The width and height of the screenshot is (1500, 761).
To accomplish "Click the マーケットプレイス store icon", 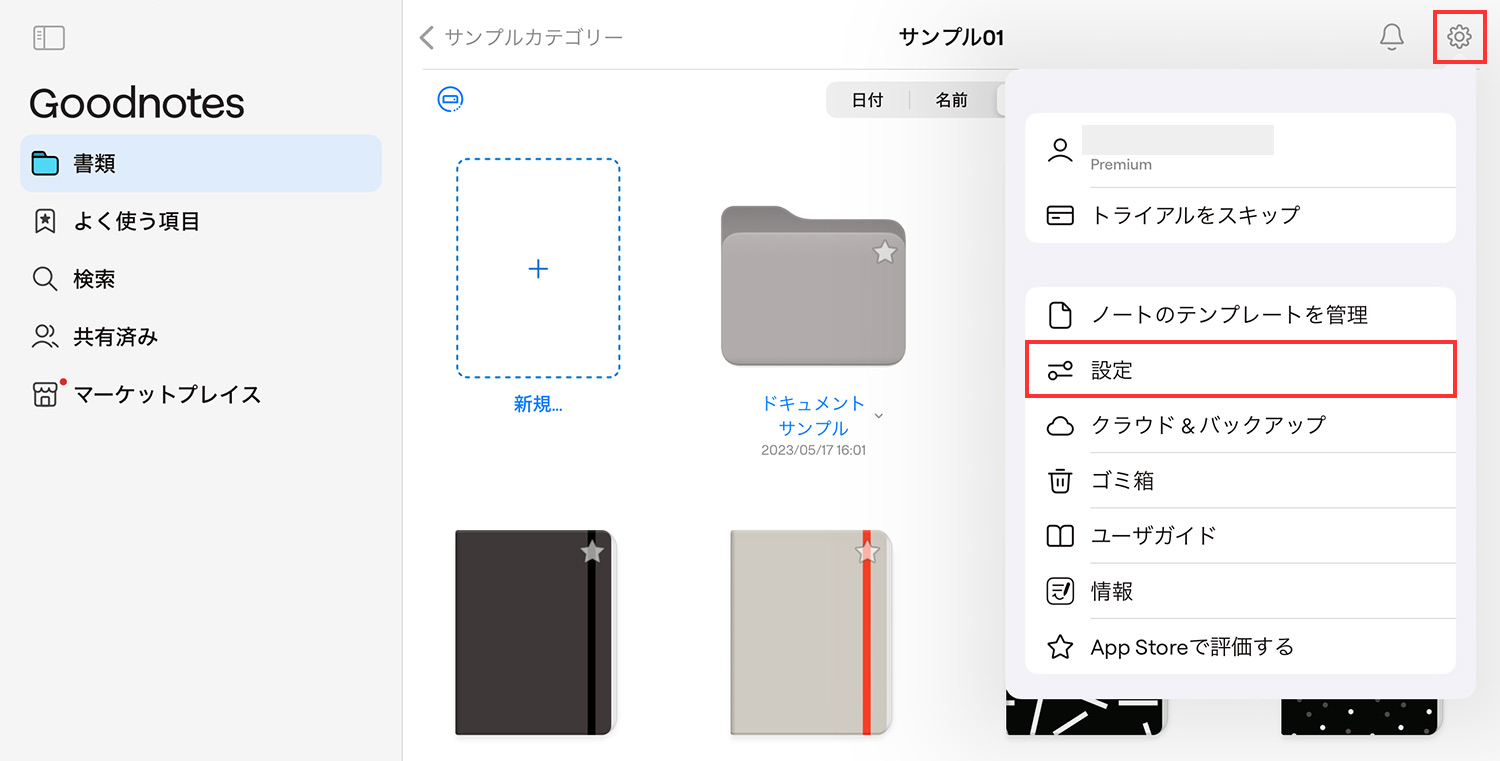I will (x=45, y=395).
